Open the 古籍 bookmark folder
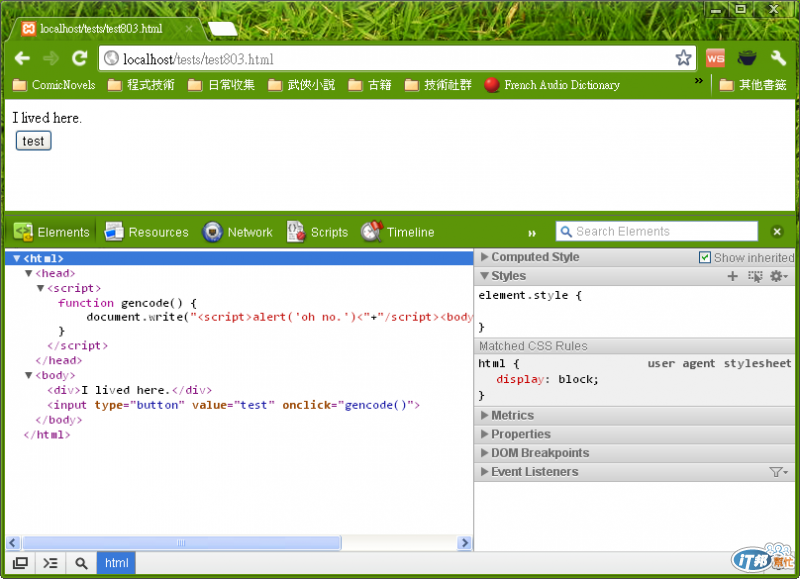The width and height of the screenshot is (800, 579). [x=370, y=85]
